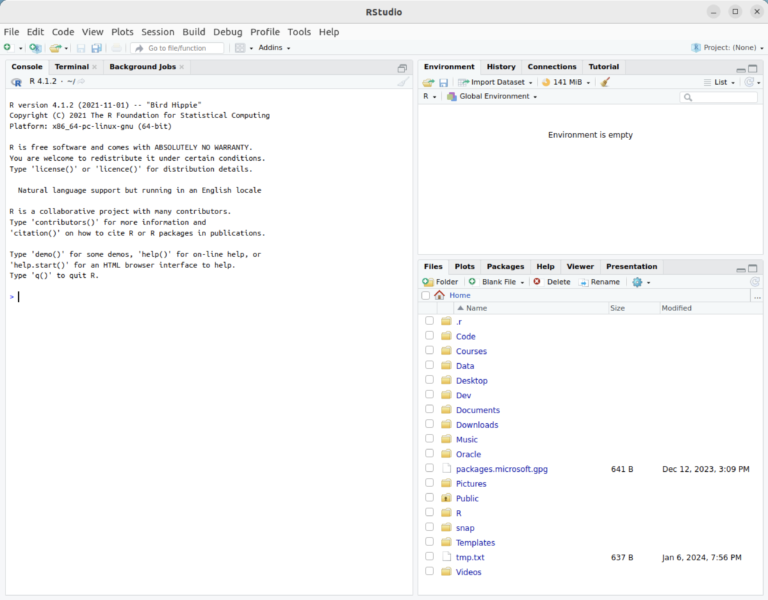Open the New File dropdown arrow
The image size is (768, 600).
21,48
